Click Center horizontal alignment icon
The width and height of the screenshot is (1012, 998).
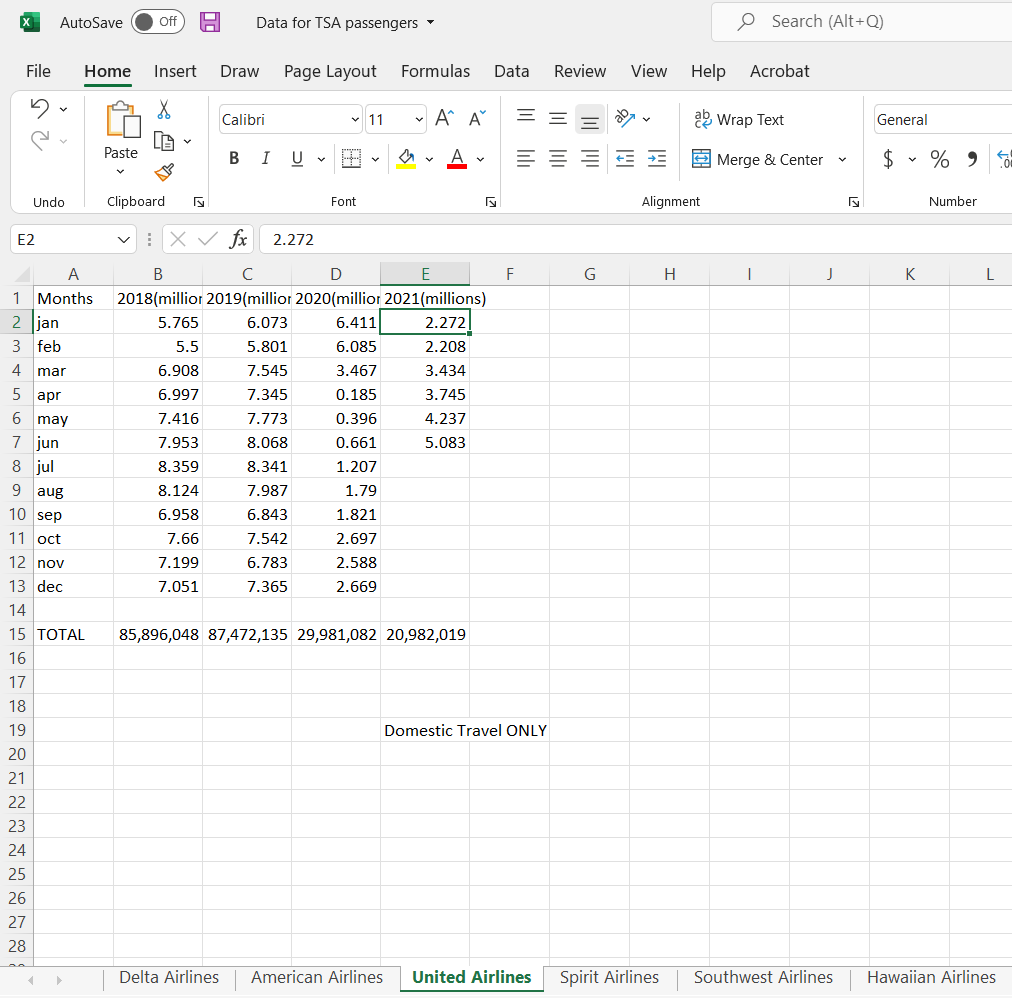coord(558,158)
